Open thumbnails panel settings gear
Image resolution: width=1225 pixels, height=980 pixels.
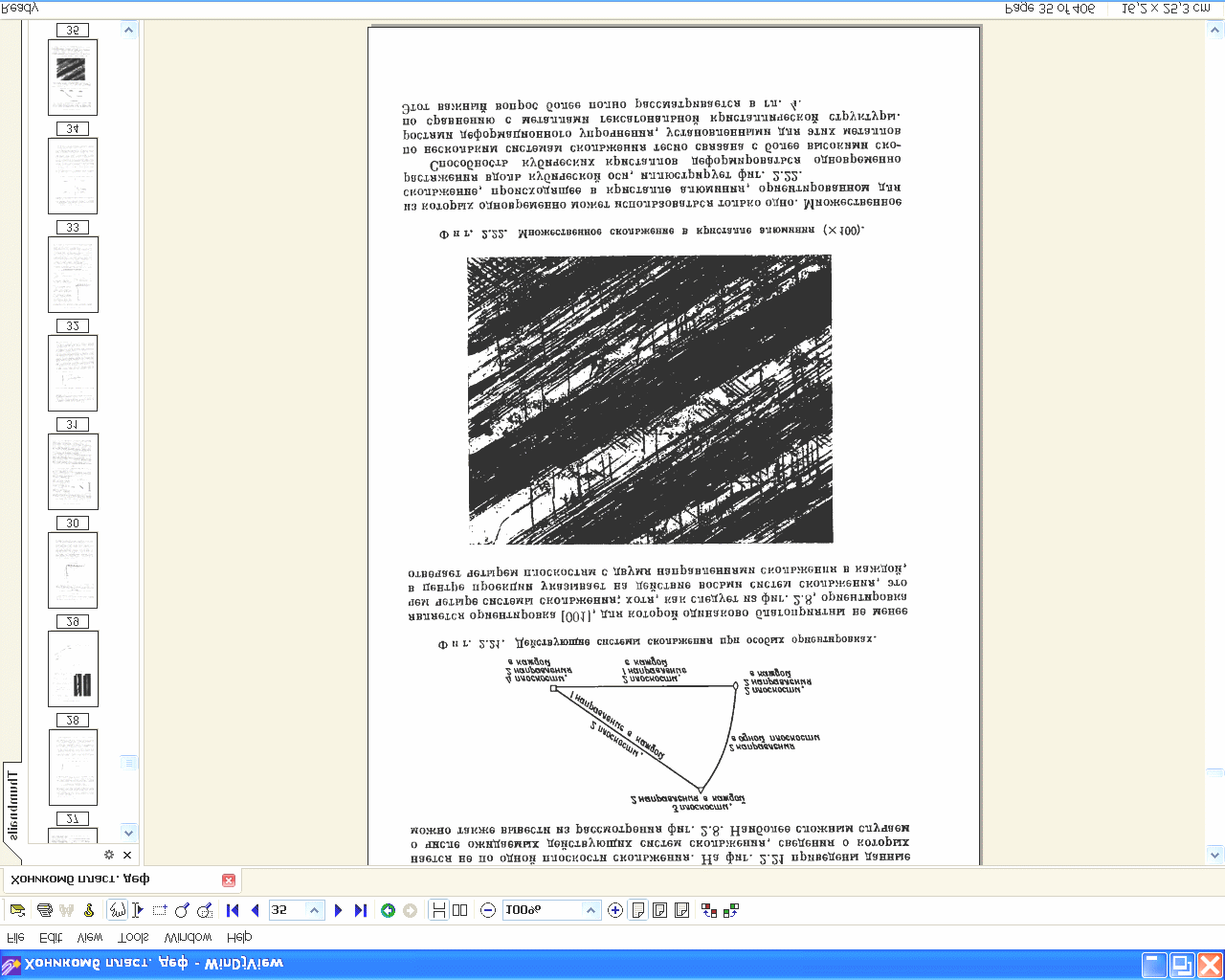(109, 855)
